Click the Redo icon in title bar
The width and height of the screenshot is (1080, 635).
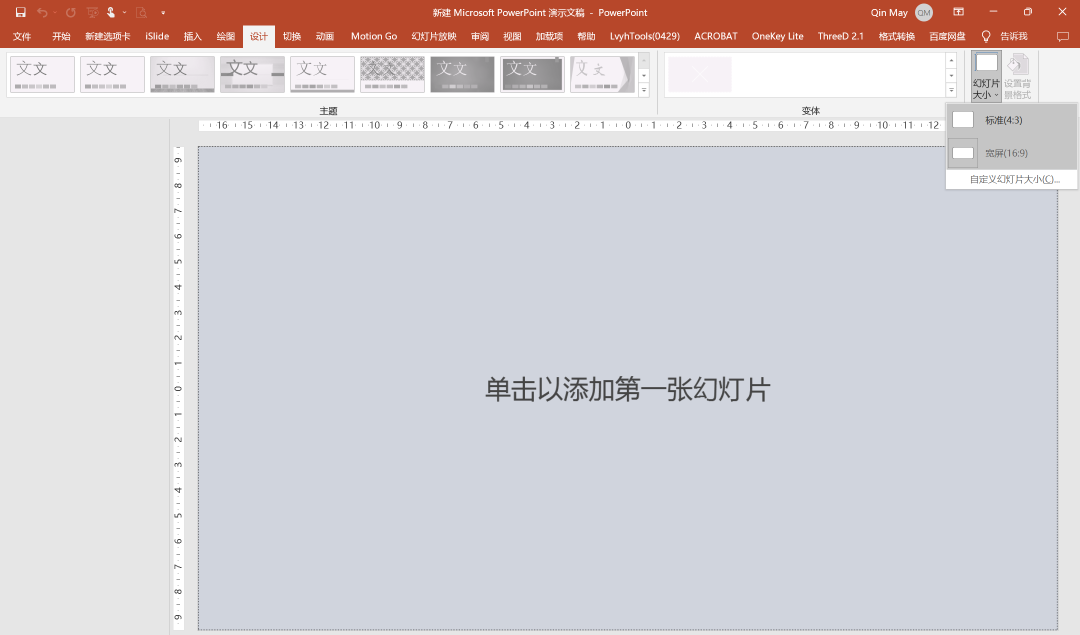pos(70,12)
